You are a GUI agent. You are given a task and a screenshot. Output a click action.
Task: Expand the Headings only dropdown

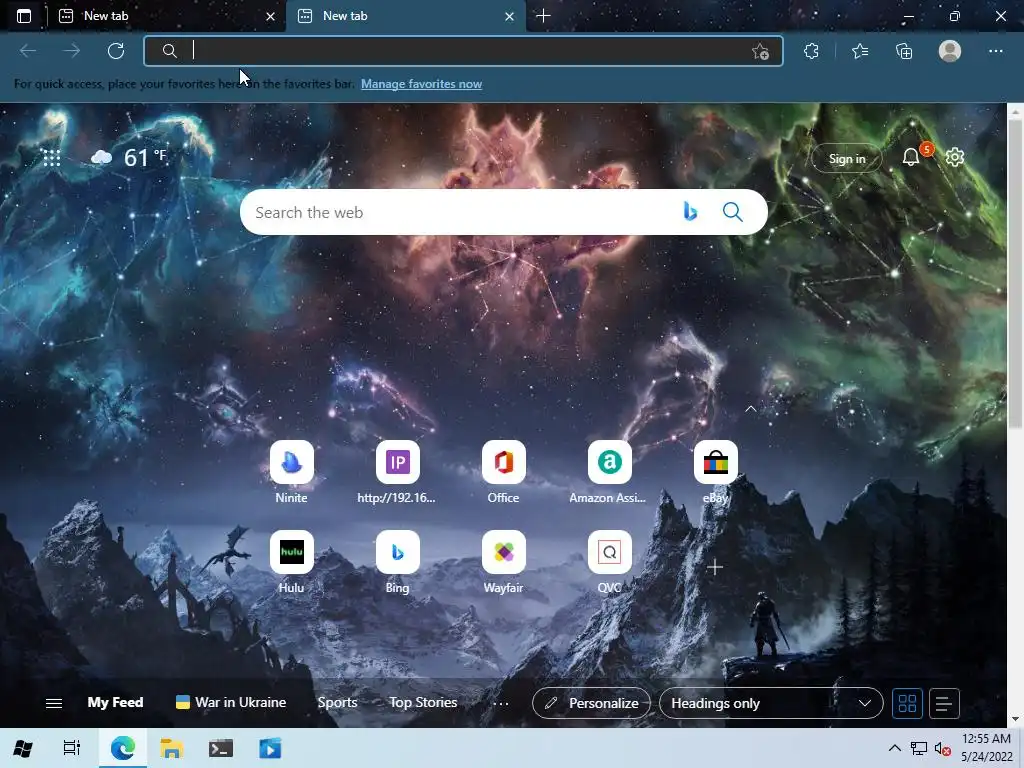771,703
